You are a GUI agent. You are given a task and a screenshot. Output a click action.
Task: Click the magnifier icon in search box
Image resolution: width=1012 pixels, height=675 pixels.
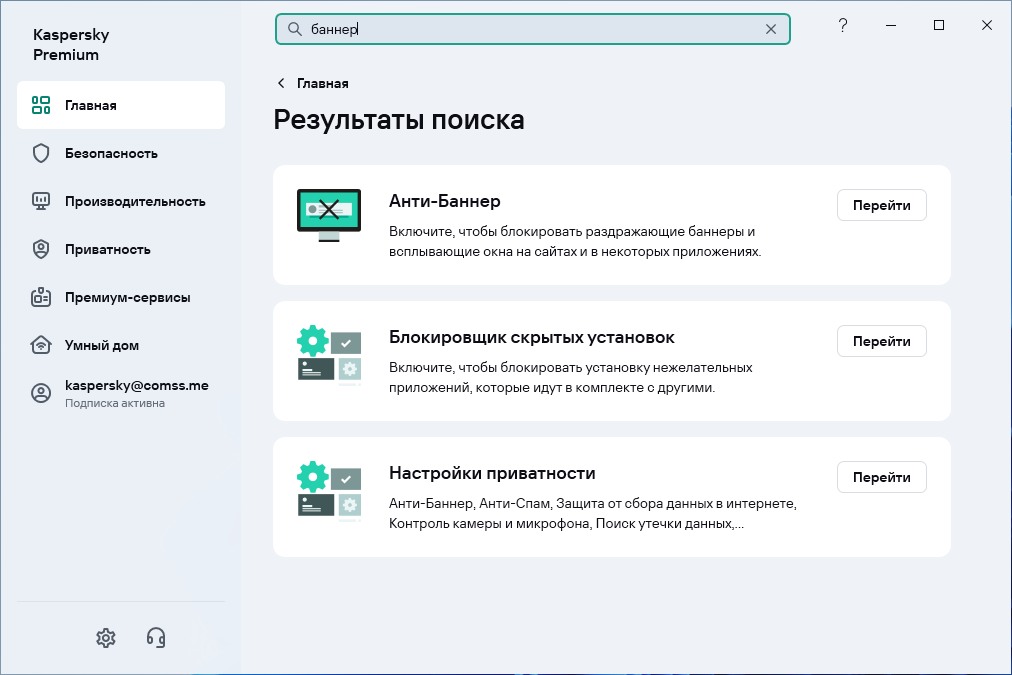[x=294, y=29]
